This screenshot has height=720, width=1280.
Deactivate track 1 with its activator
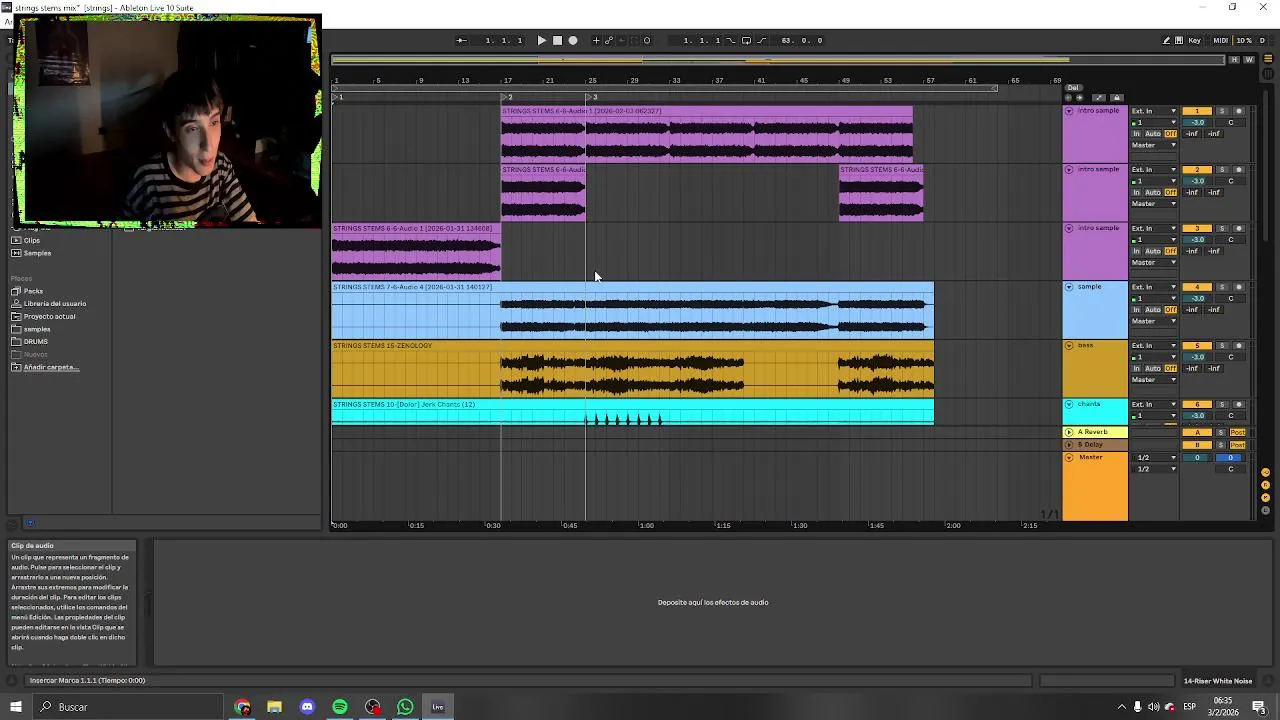1197,111
